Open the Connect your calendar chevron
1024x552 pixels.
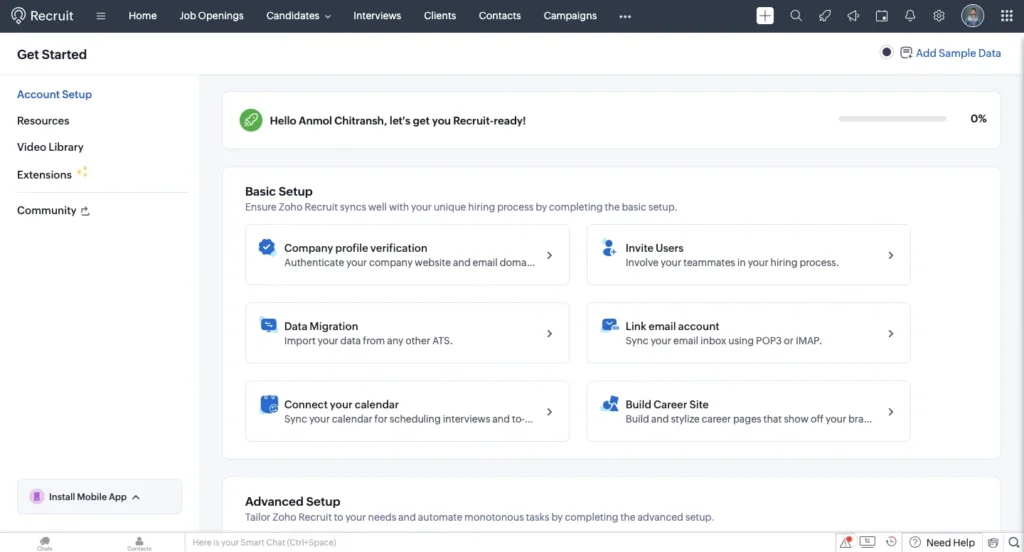[x=549, y=412]
